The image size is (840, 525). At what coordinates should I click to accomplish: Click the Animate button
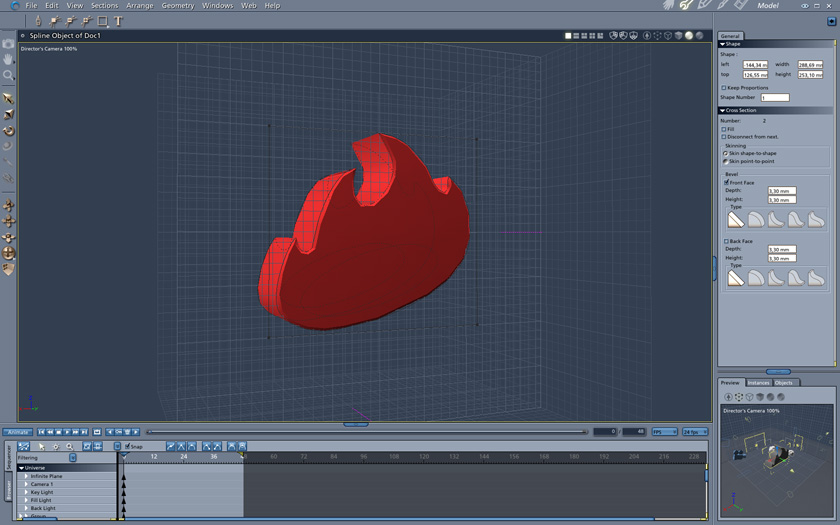(x=17, y=432)
